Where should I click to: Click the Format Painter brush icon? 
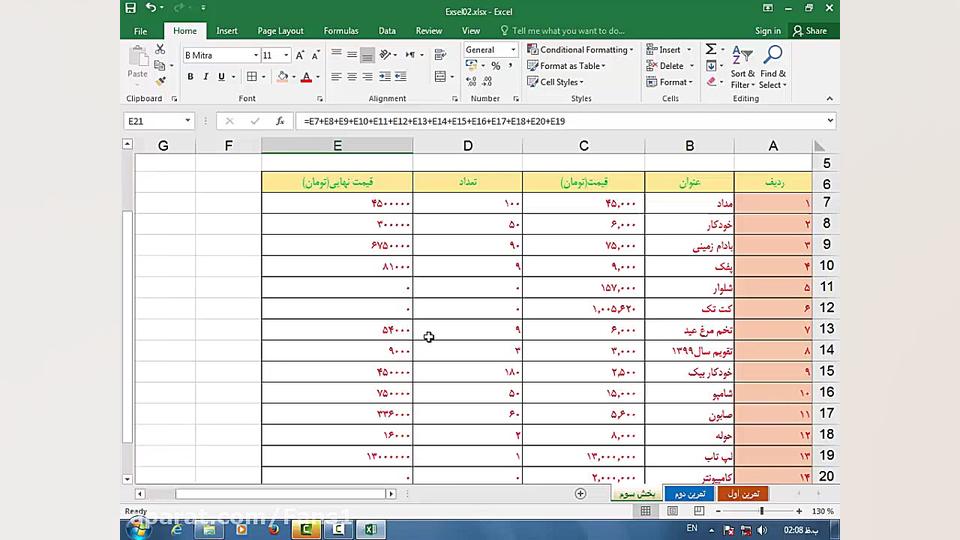pos(160,81)
